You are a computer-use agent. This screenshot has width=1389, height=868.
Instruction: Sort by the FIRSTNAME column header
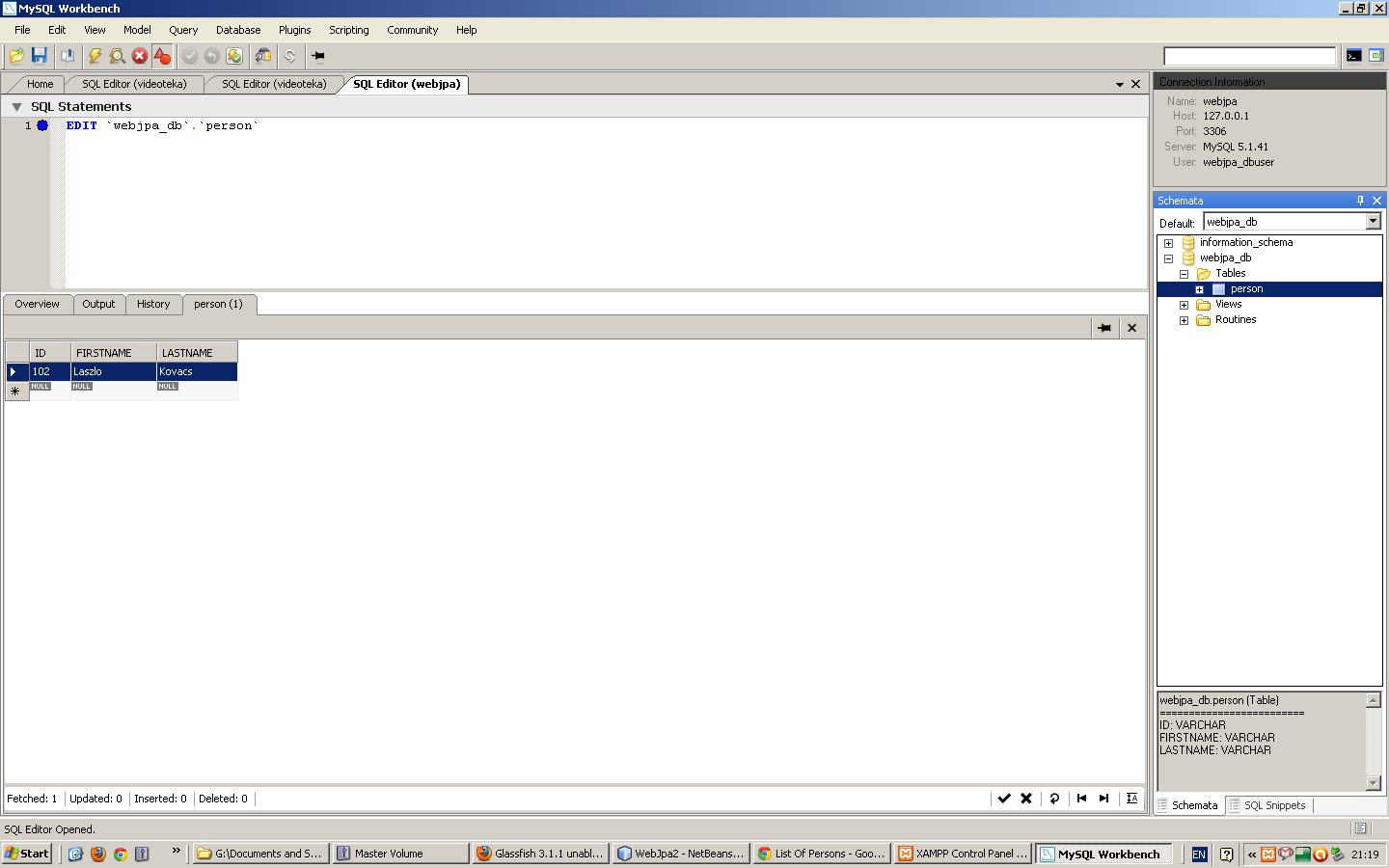click(114, 353)
